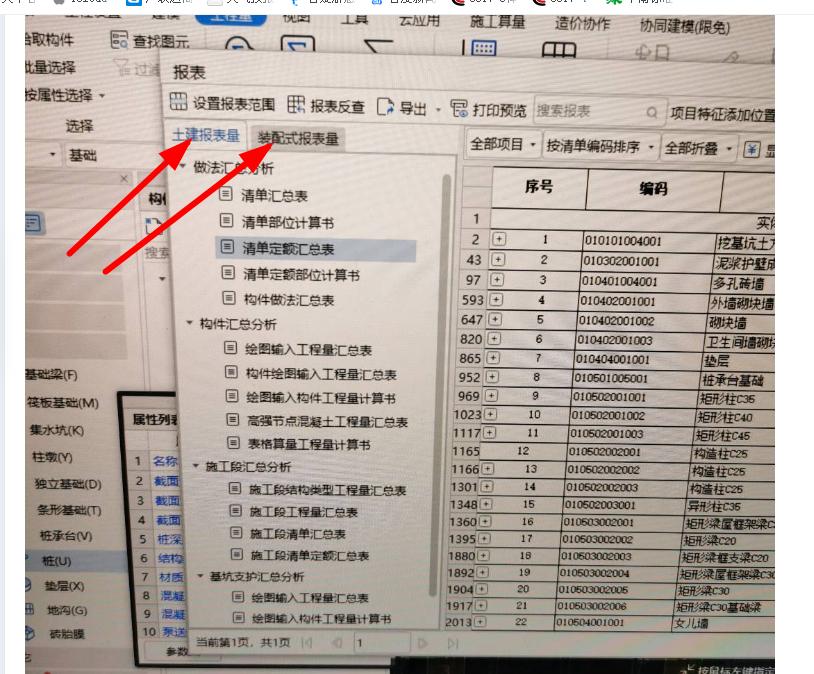The height and width of the screenshot is (674, 814).
Task: Switch to the 装配式报表量 tab
Action: click(298, 138)
